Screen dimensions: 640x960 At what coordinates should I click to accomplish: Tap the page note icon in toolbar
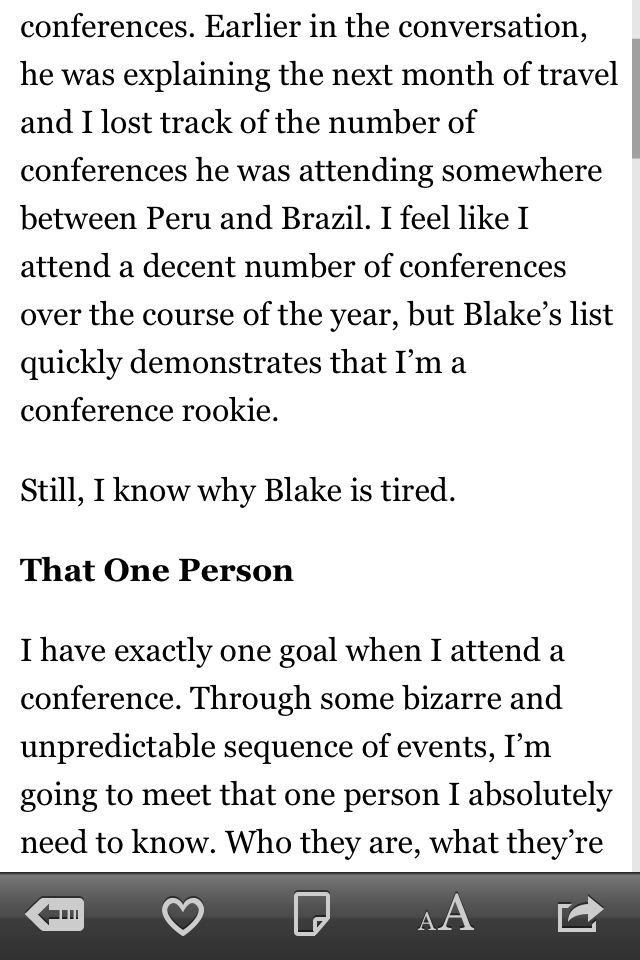[311, 914]
